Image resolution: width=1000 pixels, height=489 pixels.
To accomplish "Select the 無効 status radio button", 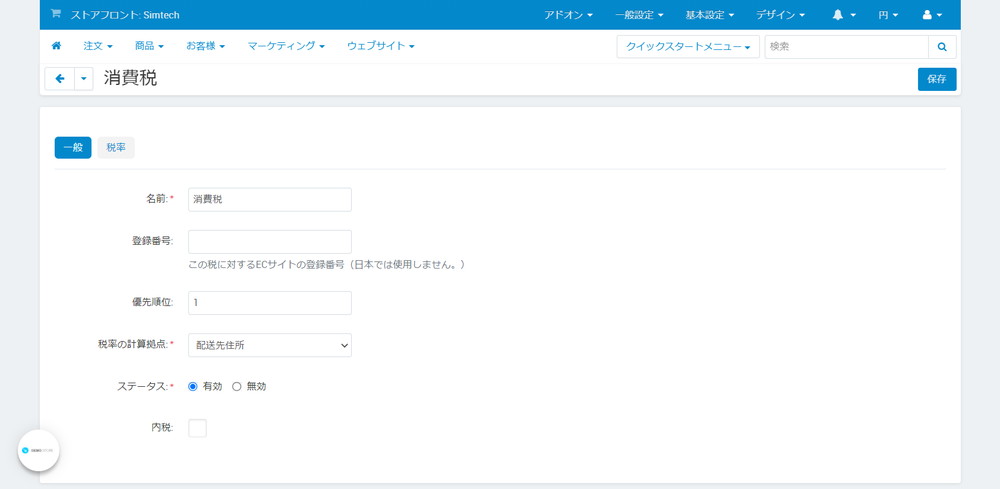I will (x=237, y=386).
